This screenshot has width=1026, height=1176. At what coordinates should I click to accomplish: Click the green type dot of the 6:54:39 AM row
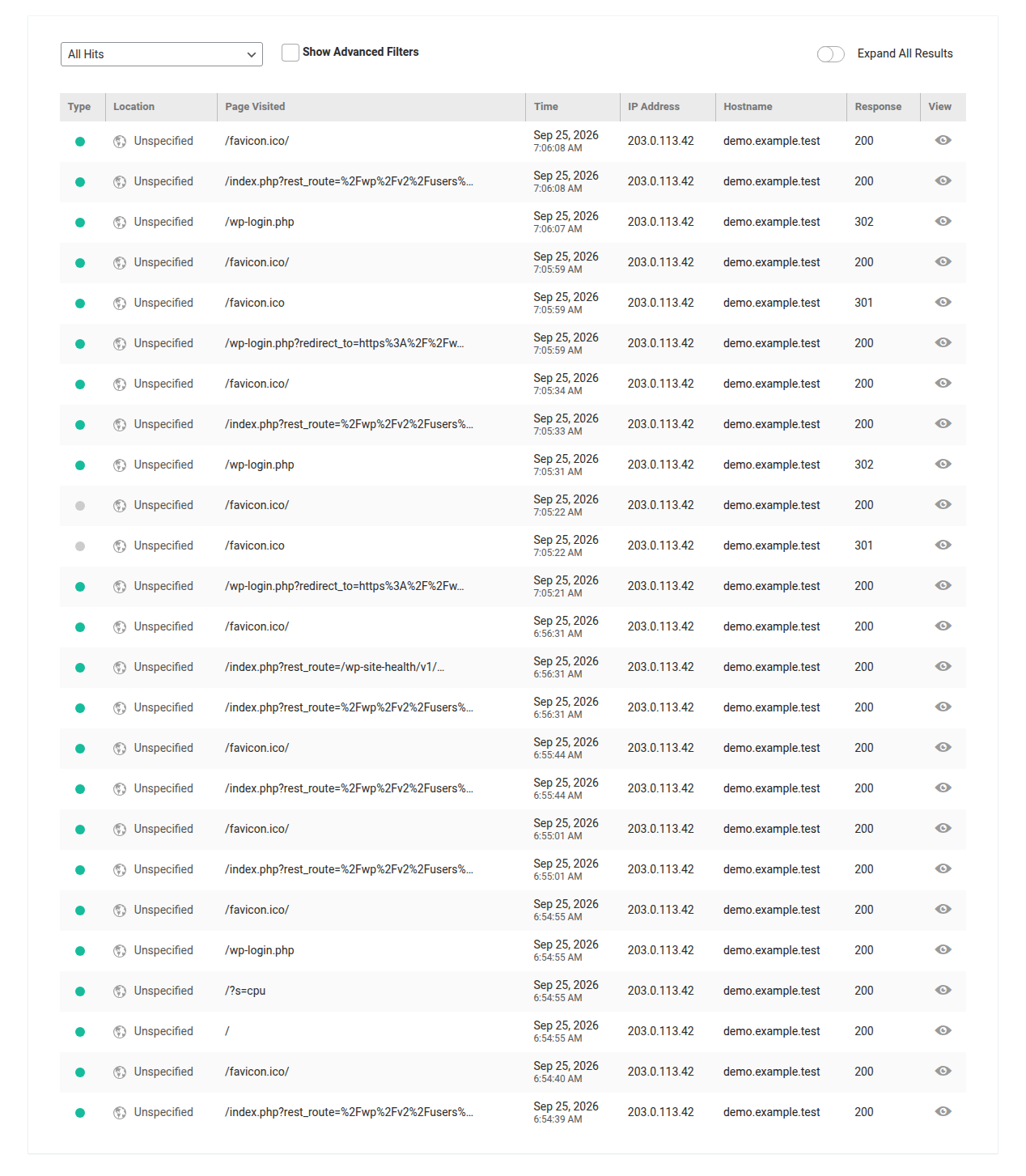pos(80,1113)
